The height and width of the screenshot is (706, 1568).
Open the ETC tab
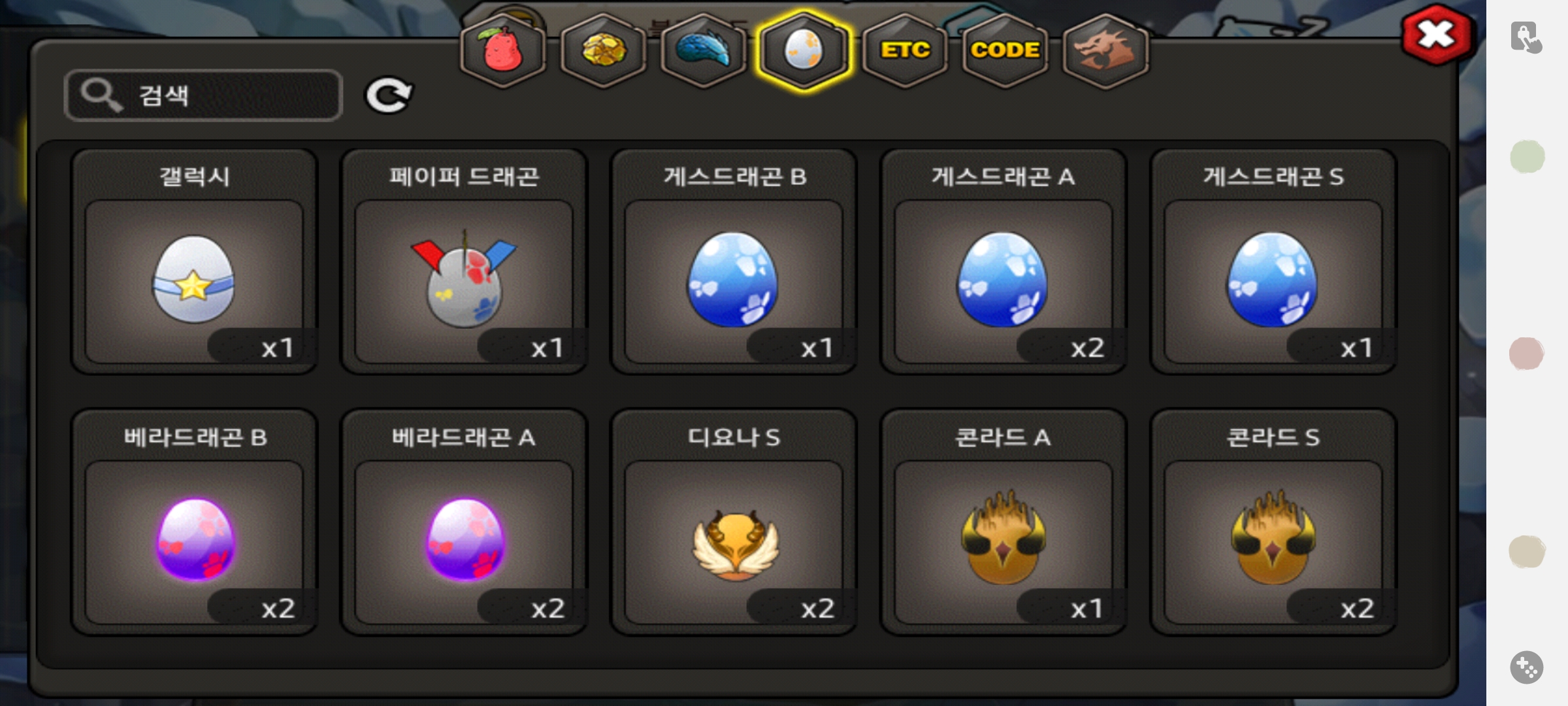point(905,50)
